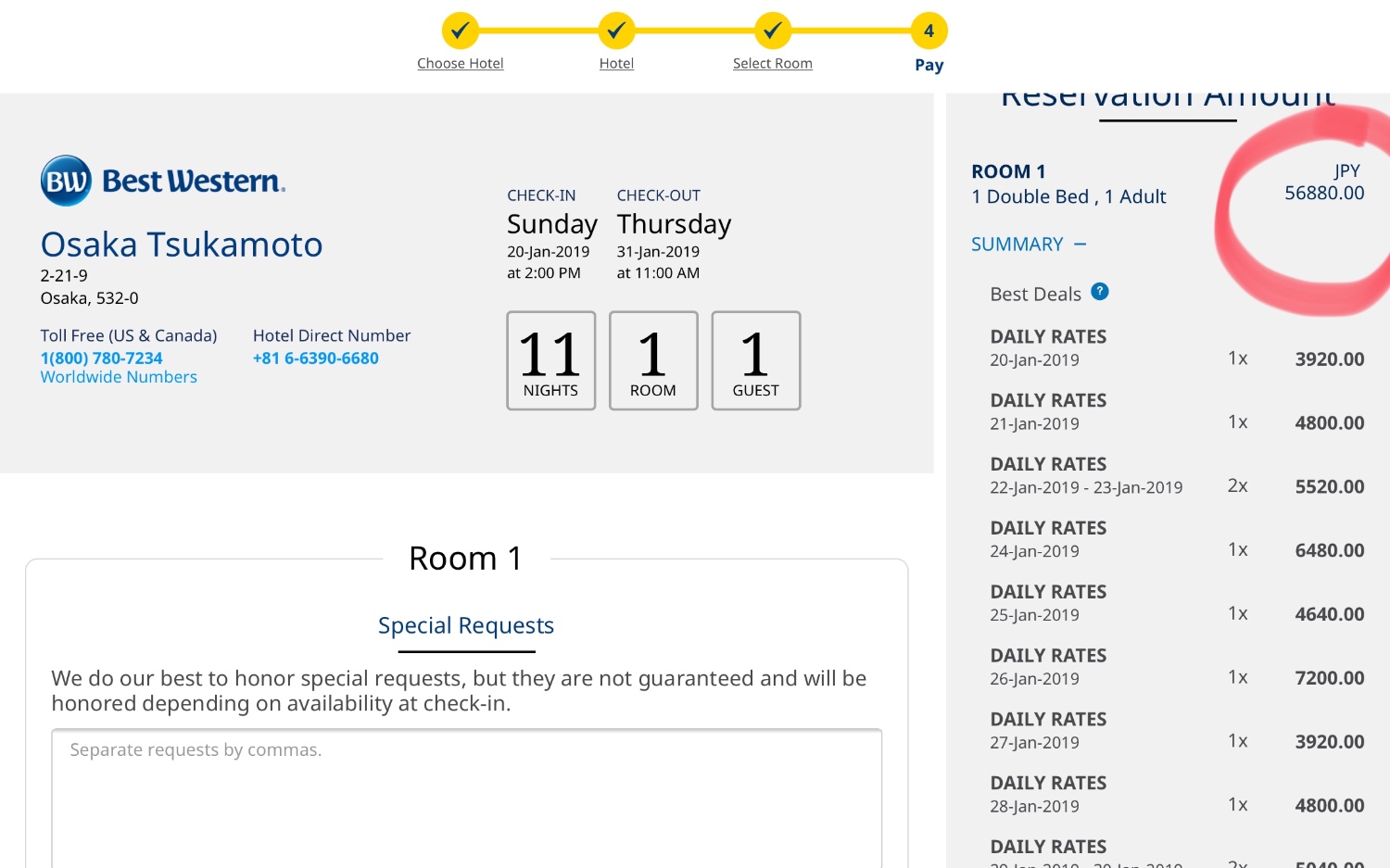Collapse the SUMMARY section

(1029, 245)
